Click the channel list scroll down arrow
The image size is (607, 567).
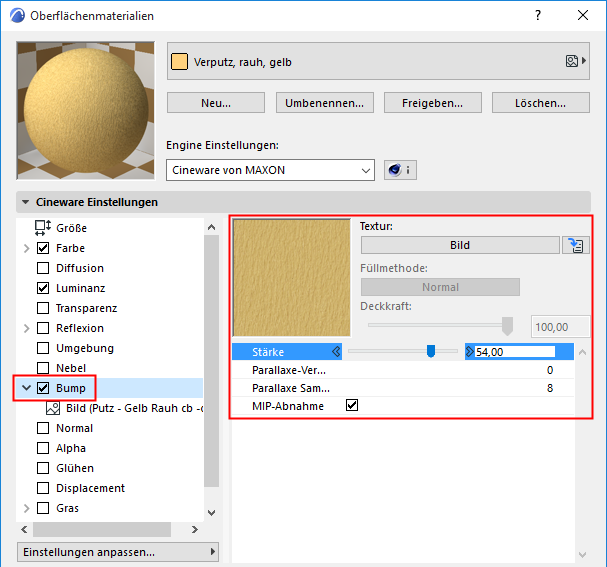(211, 513)
